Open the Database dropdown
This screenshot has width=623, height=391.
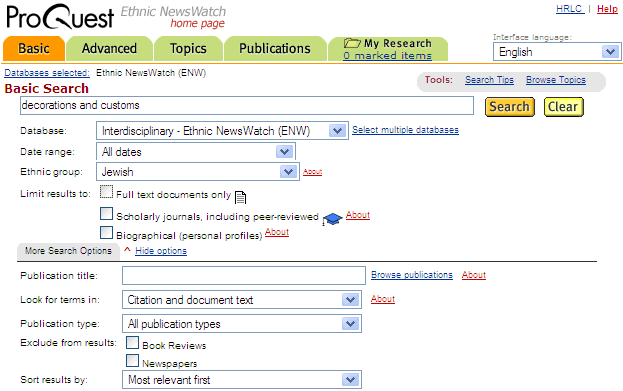pos(222,131)
